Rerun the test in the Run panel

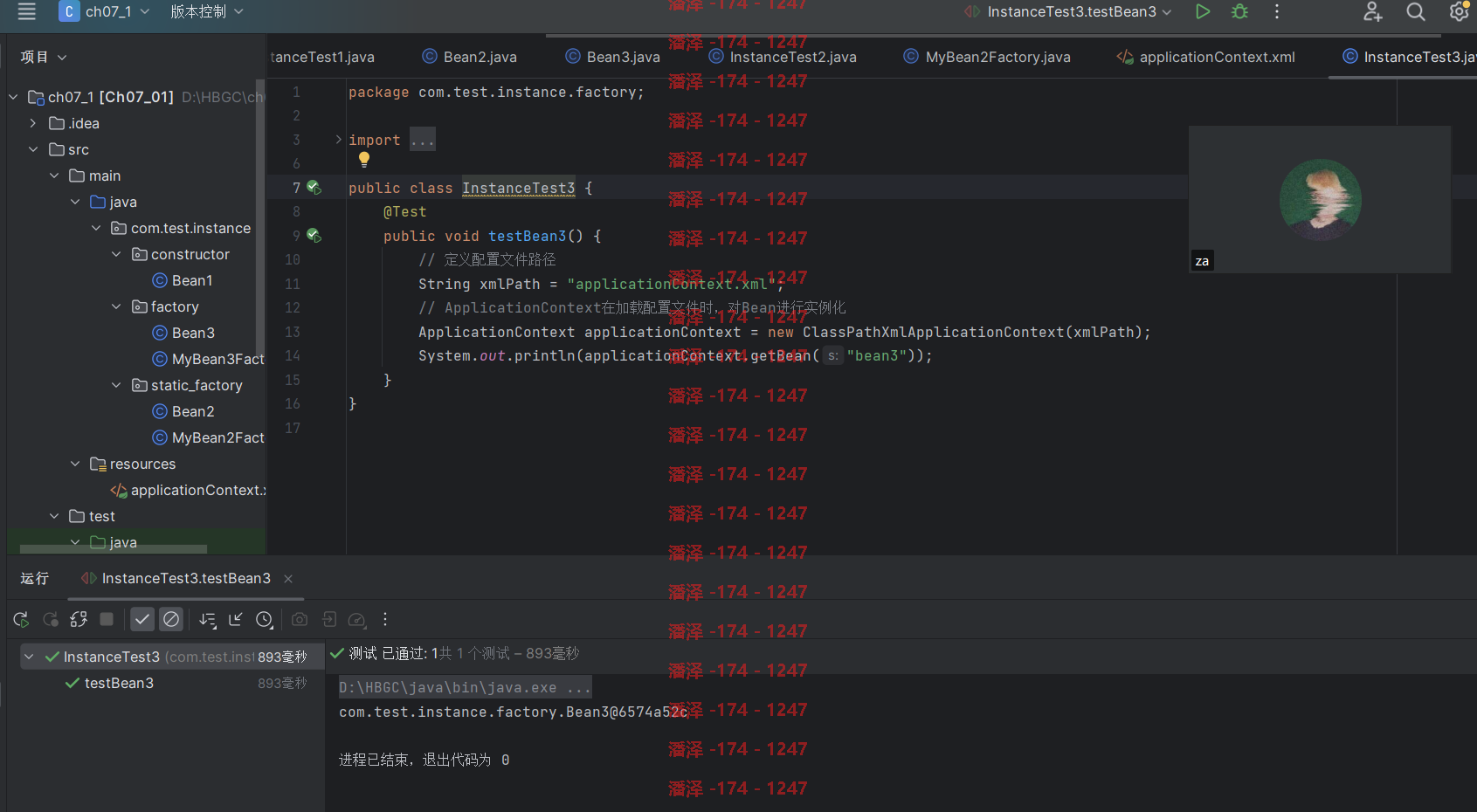tap(21, 619)
